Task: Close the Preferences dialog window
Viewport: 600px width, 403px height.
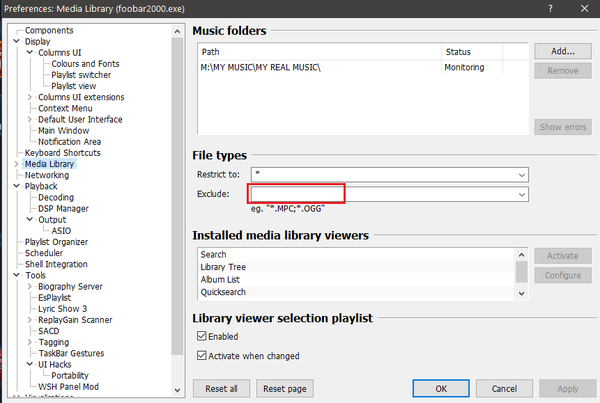Action: click(581, 9)
